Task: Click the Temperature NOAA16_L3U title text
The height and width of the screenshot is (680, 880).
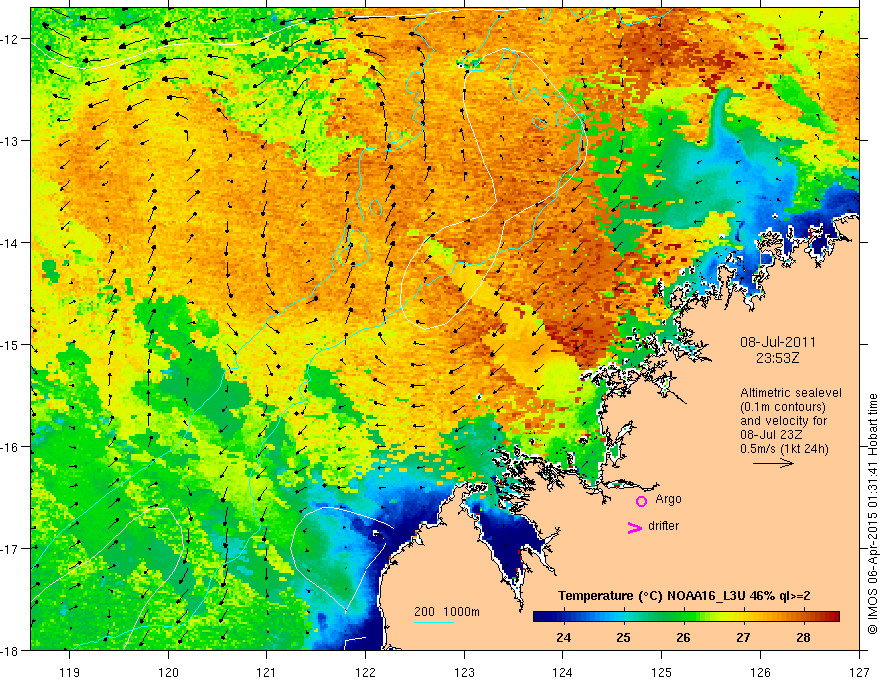Action: tap(684, 596)
